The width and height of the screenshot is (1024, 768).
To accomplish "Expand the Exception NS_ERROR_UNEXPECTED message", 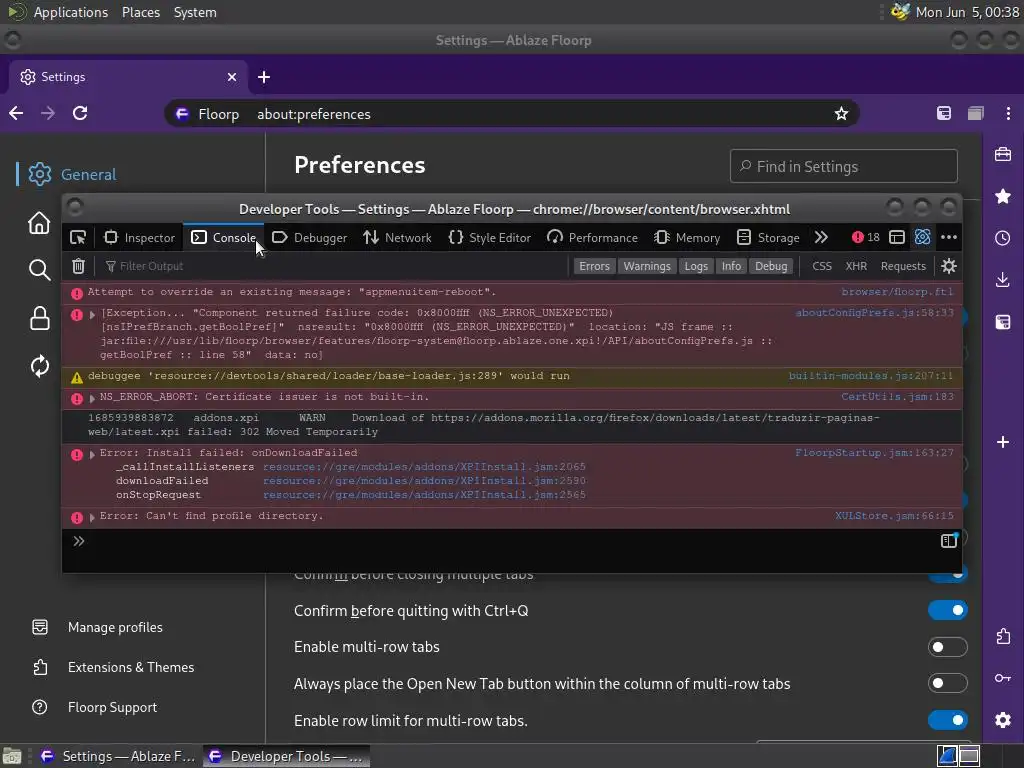I will click(92, 314).
